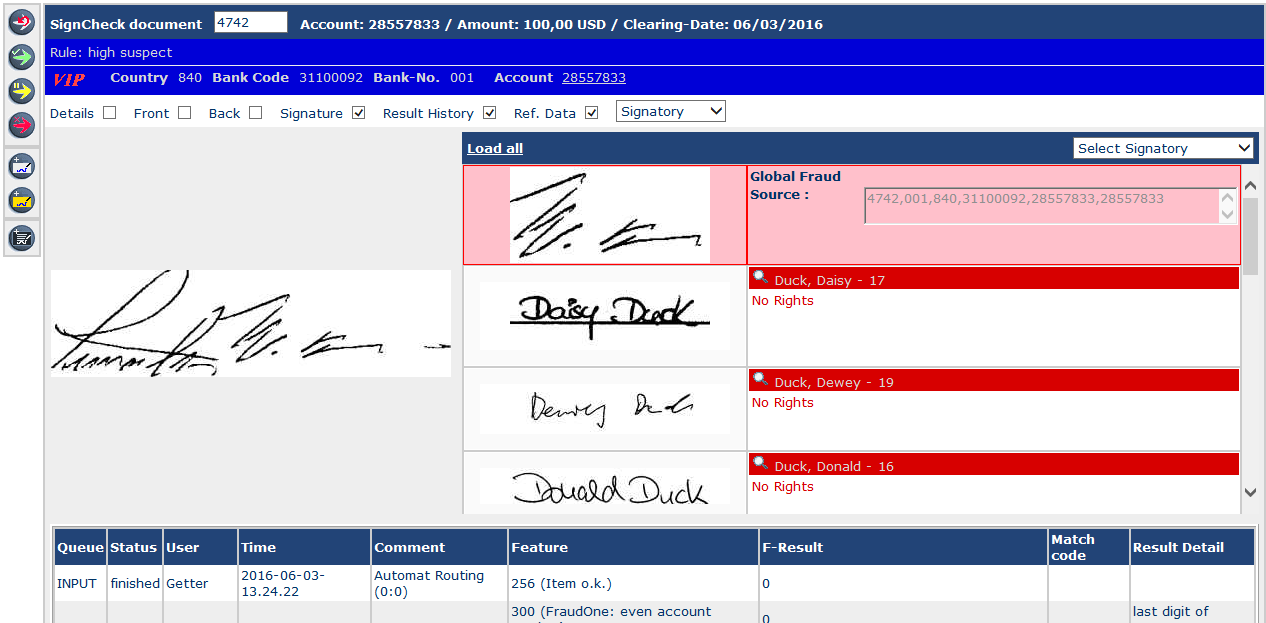1266x623 pixels.
Task: Enable the Details checkbox
Action: pyautogui.click(x=110, y=113)
